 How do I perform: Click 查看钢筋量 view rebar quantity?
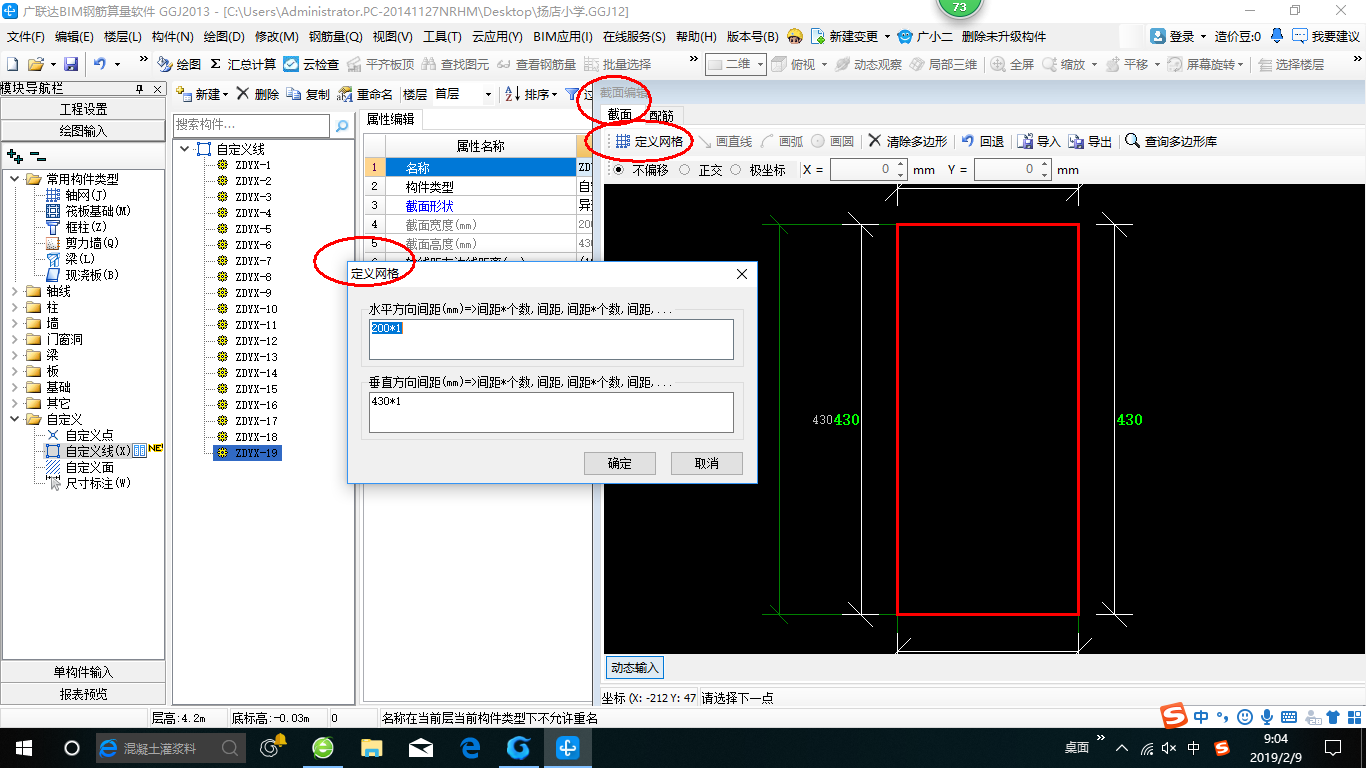(537, 64)
